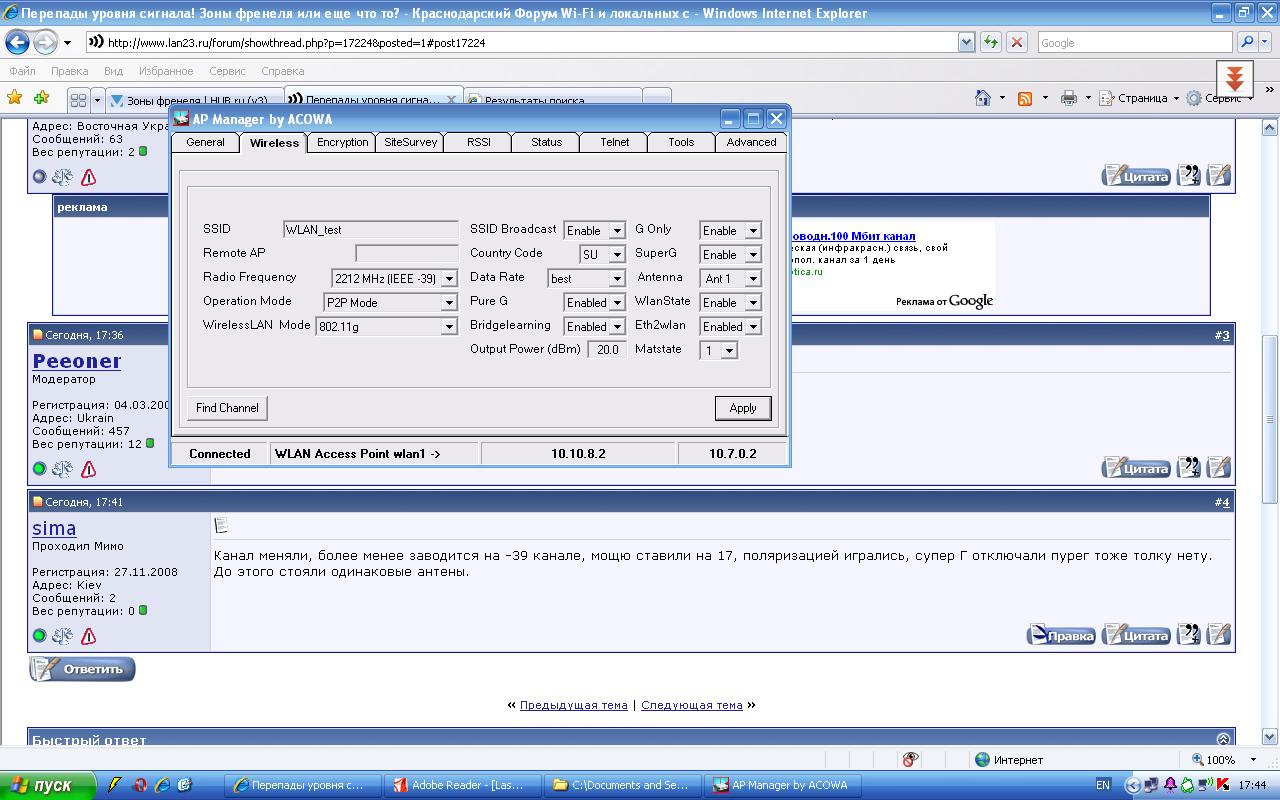Click the orange download arrow icon
Screen dimensions: 1280x800
tap(1235, 79)
